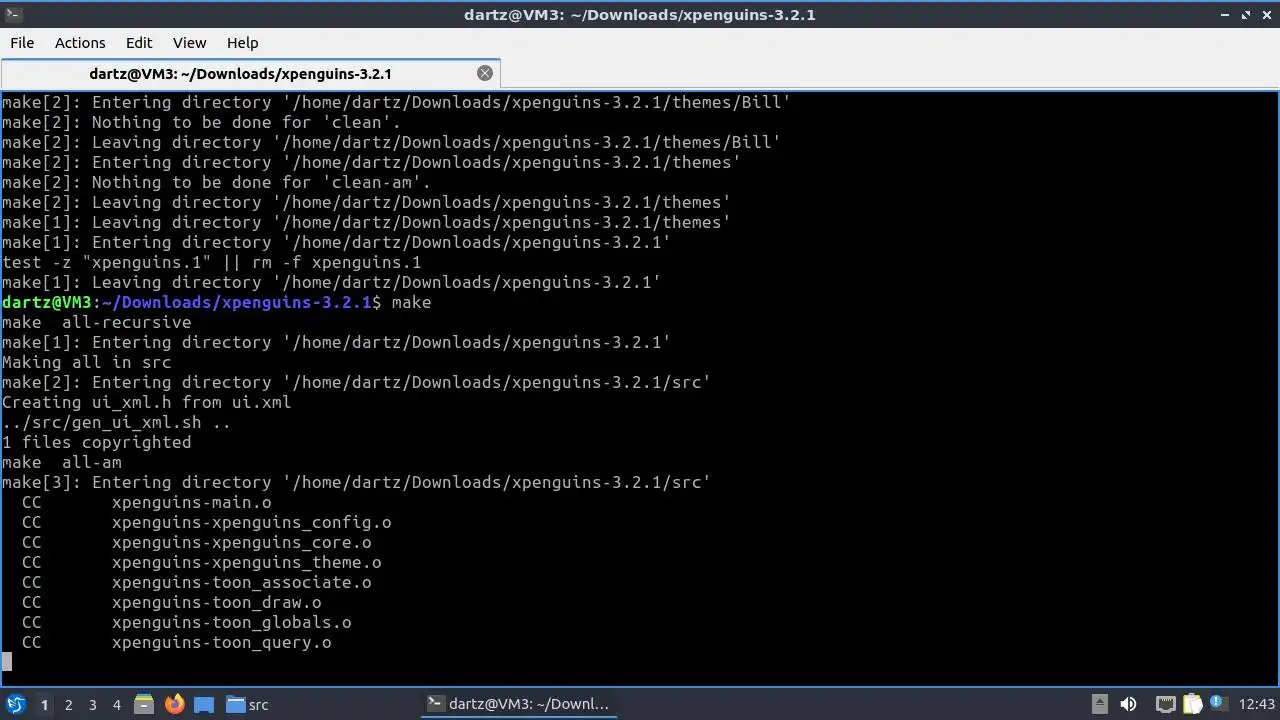Open the network connection tray icon

1165,704
